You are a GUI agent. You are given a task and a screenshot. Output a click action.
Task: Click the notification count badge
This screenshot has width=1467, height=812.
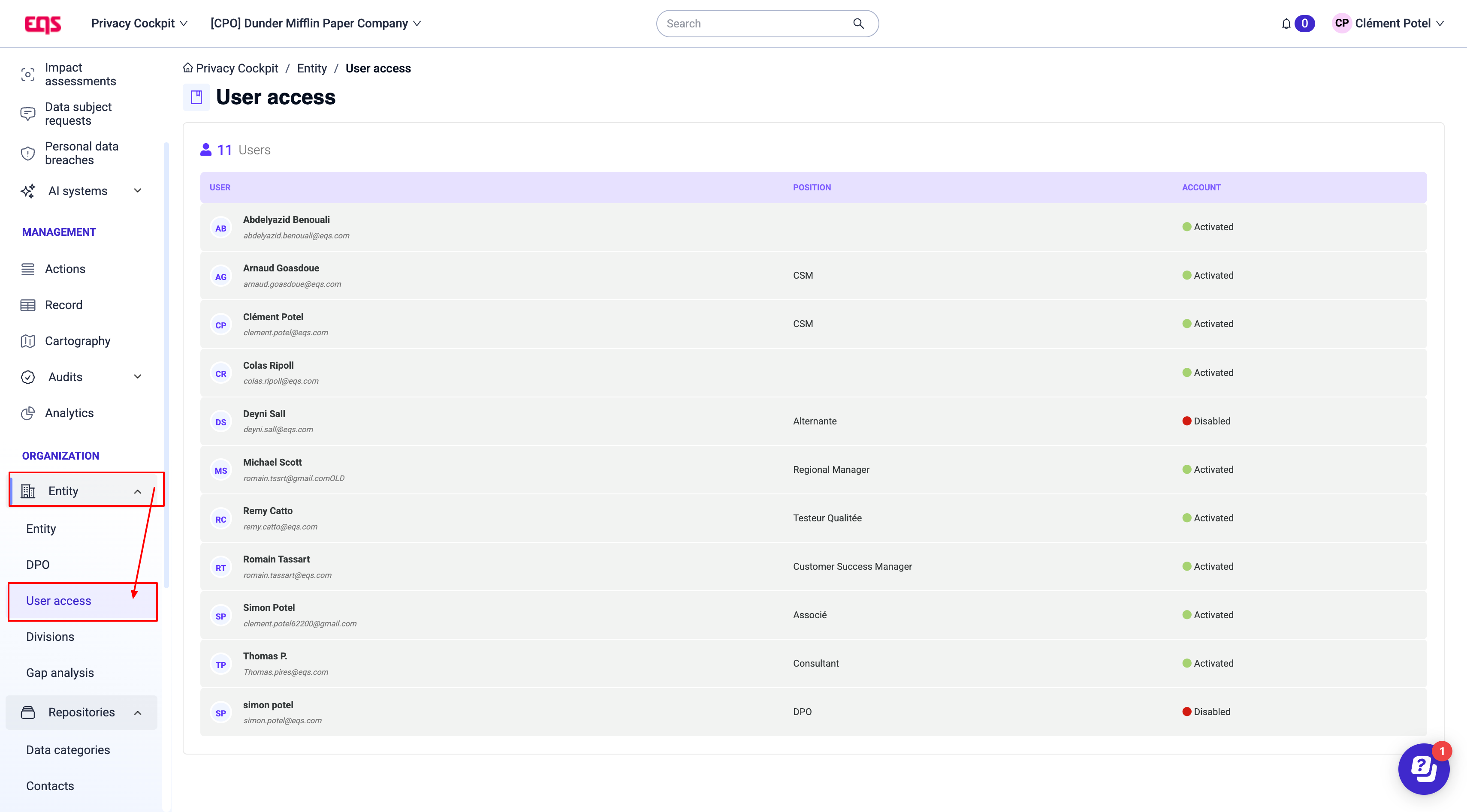[x=1304, y=23]
